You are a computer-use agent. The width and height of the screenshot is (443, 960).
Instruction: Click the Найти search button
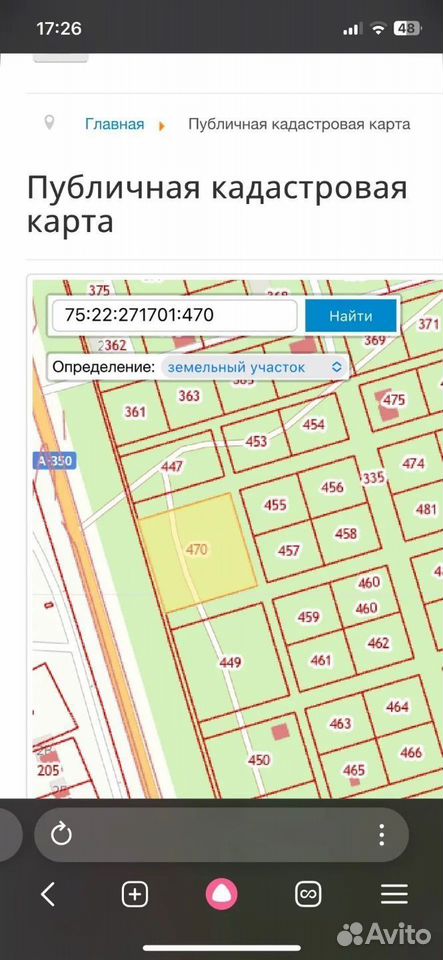point(351,316)
